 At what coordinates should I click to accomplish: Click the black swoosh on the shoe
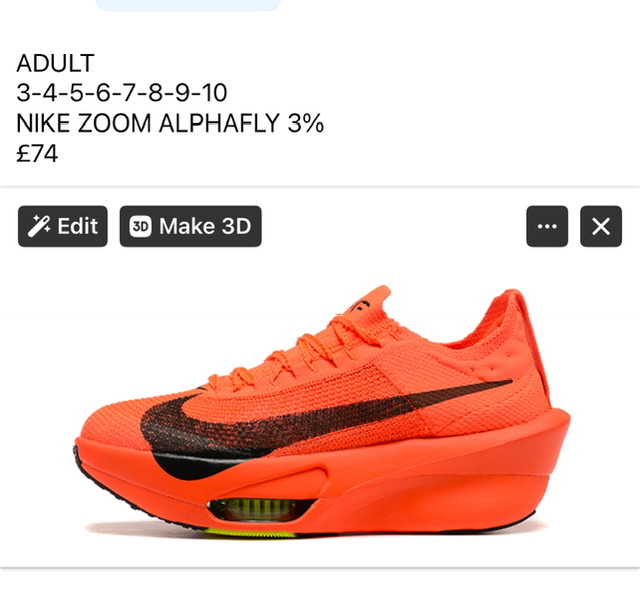pos(286,420)
